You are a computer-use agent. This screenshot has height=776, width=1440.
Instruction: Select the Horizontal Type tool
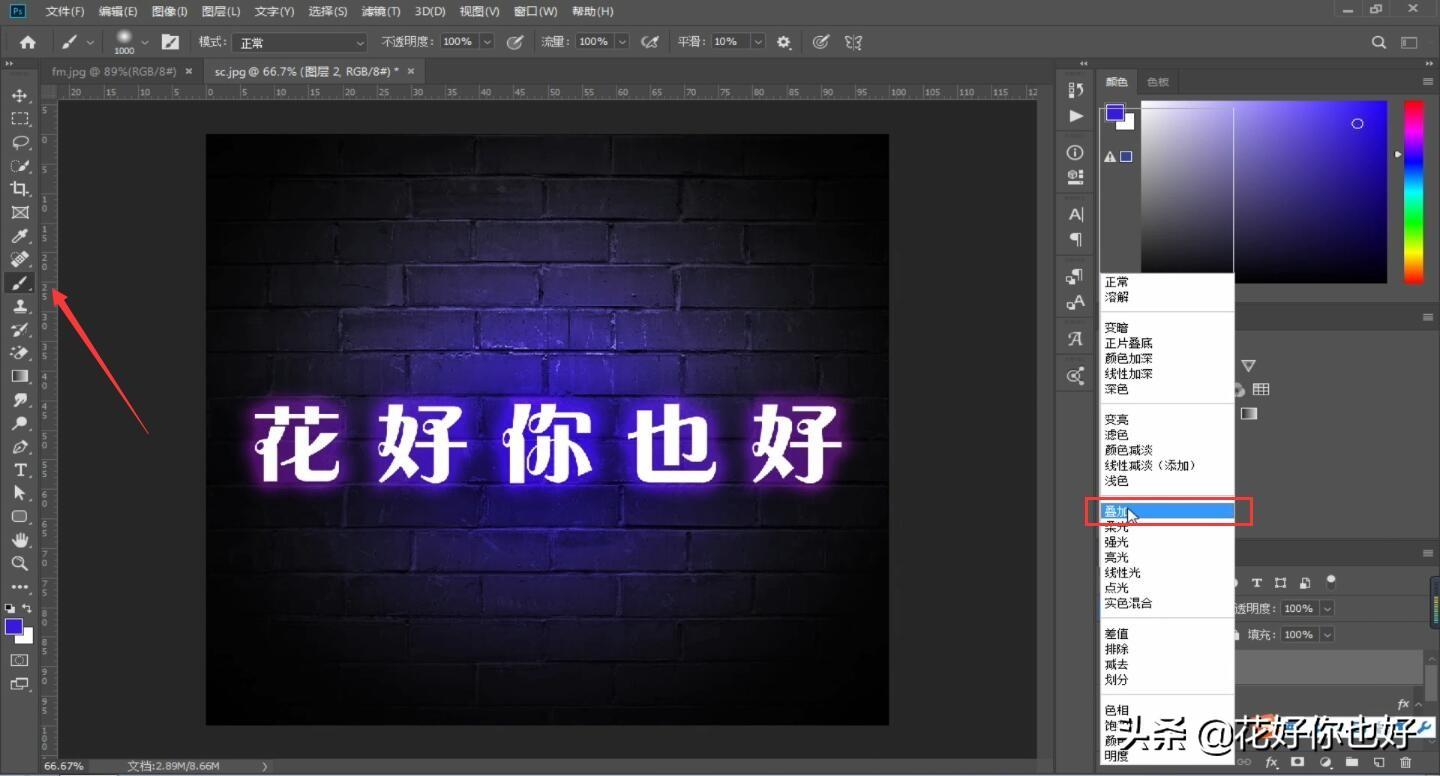(x=19, y=470)
